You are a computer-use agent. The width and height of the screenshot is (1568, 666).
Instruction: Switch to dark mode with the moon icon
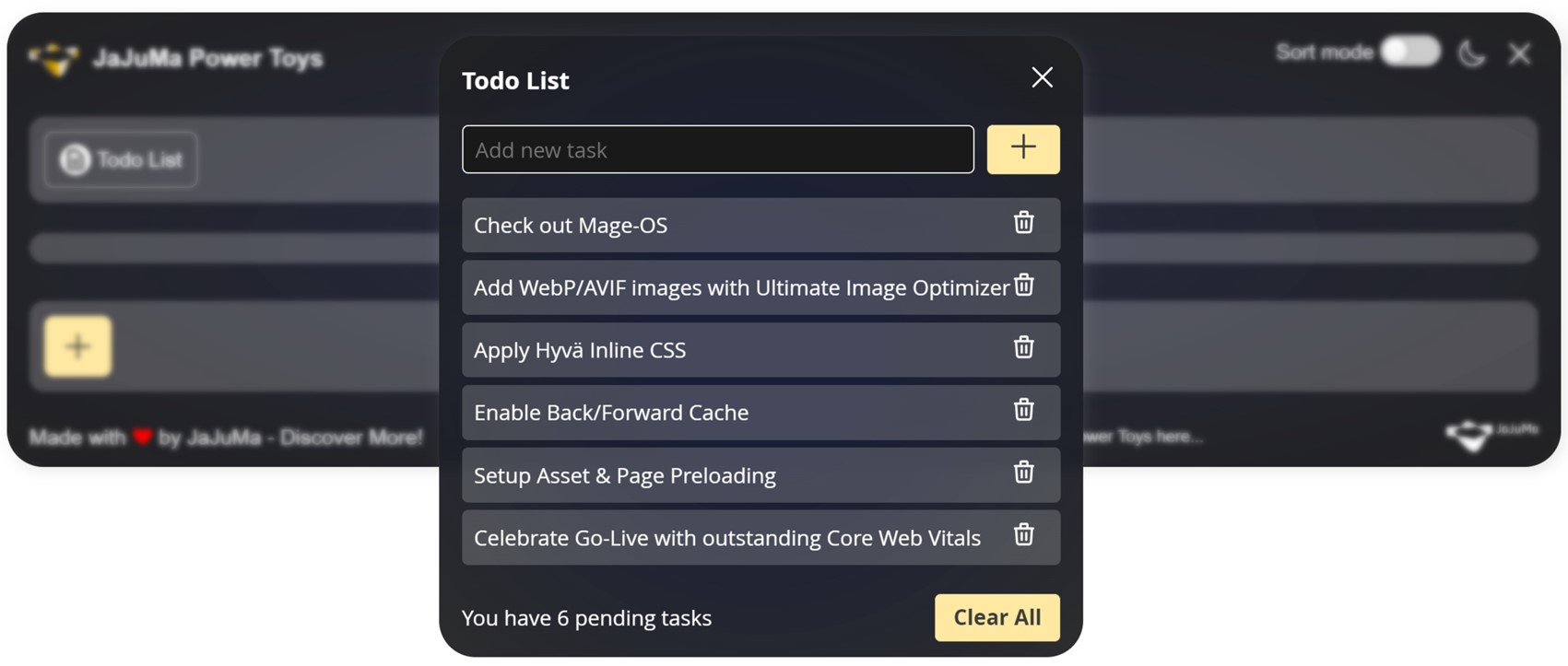[x=1472, y=53]
